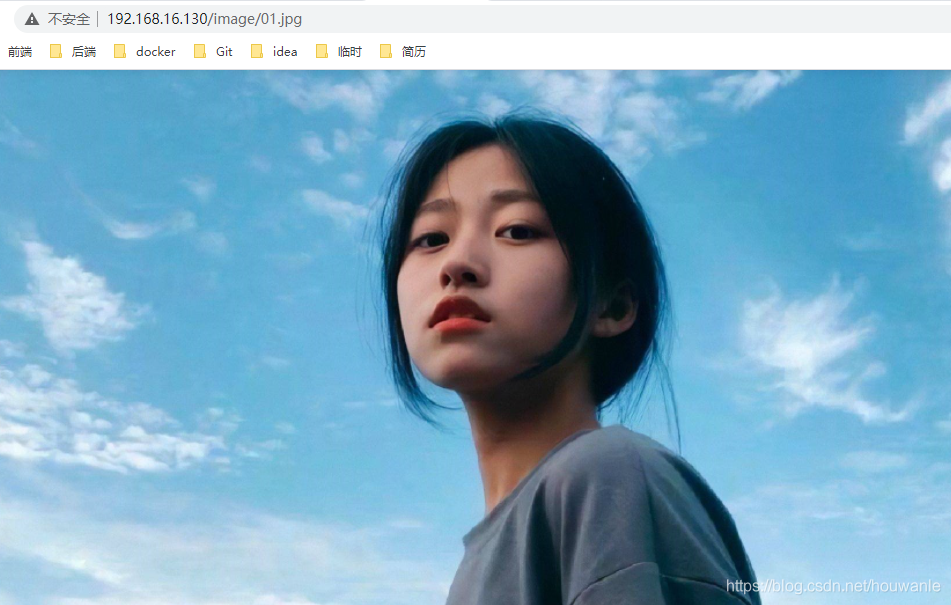Click the folder icon beside Git

pyautogui.click(x=200, y=52)
